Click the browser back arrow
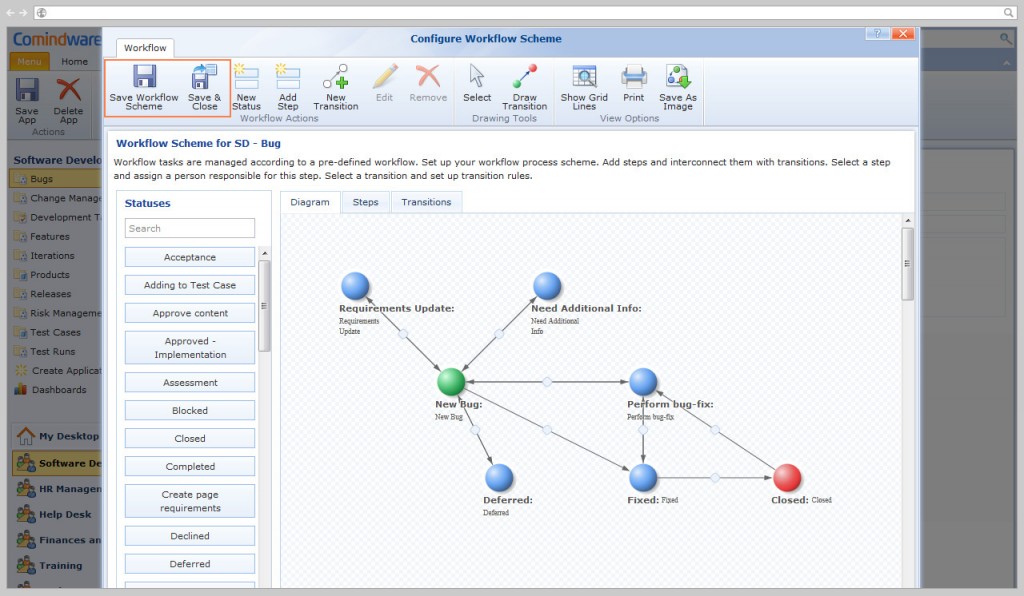This screenshot has width=1024, height=596. 10,12
